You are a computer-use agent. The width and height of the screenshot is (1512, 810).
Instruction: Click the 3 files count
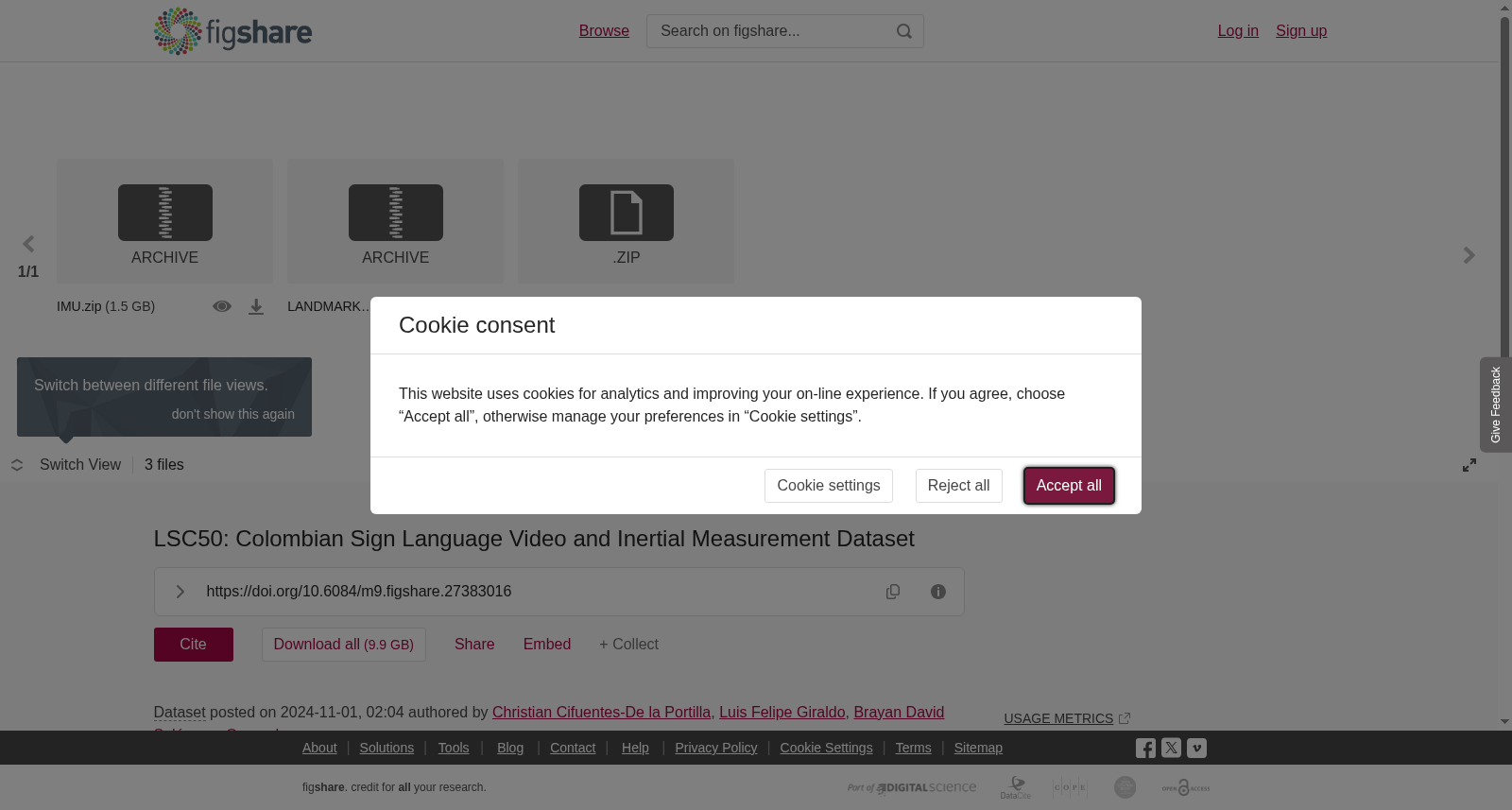[x=164, y=465]
